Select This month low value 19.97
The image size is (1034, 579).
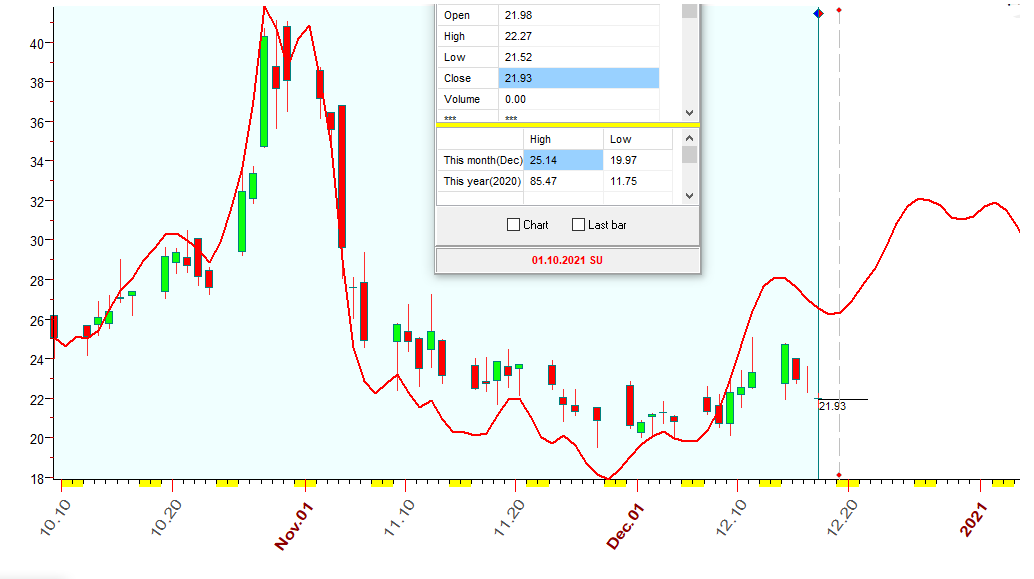coord(638,160)
